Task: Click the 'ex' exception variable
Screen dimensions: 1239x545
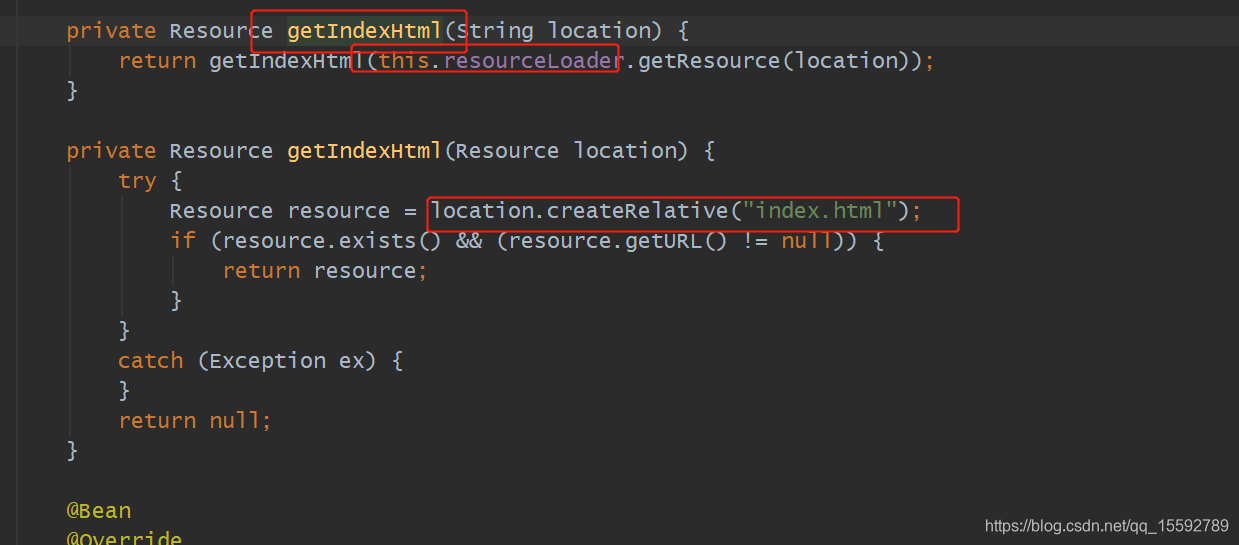Action: [x=351, y=361]
